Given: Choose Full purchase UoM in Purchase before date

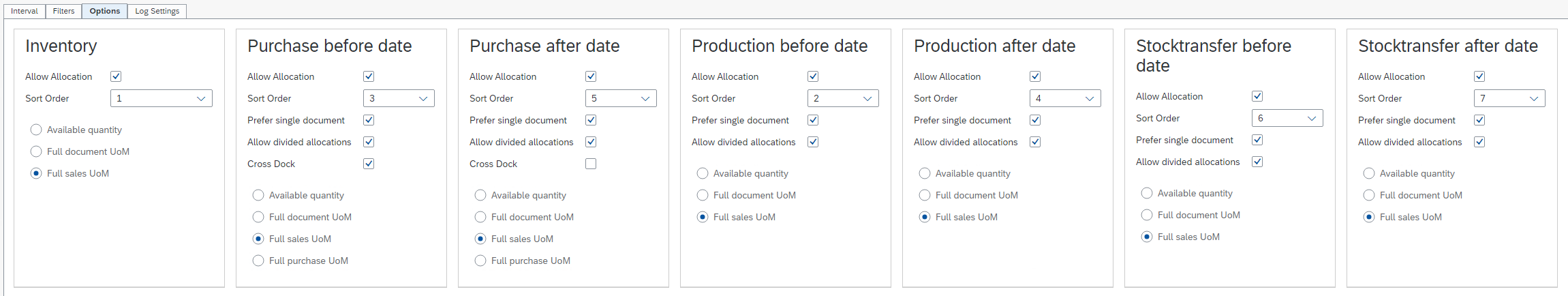Looking at the screenshot, I should (258, 261).
